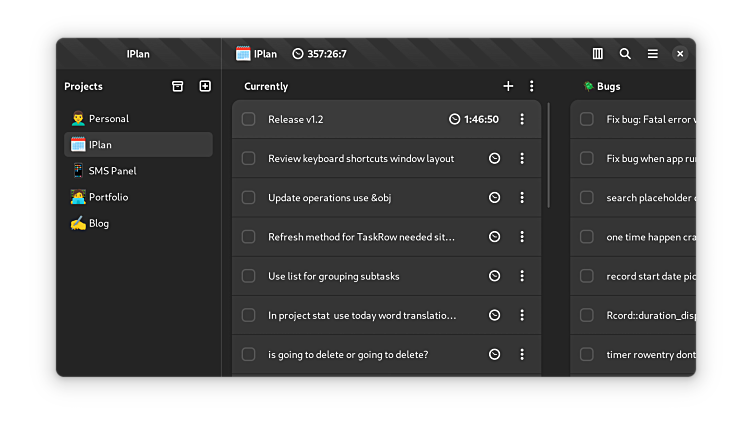Click the IPlan project title in header
Viewport: 752px width, 423px height.
(257, 54)
